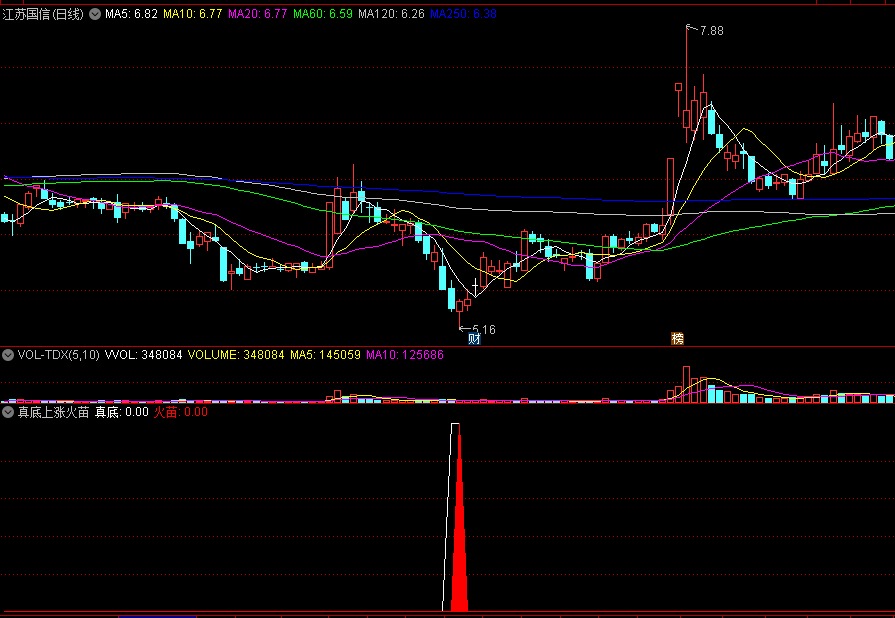Click the MA20: 6.77 label
895x618 pixels.
coord(258,14)
